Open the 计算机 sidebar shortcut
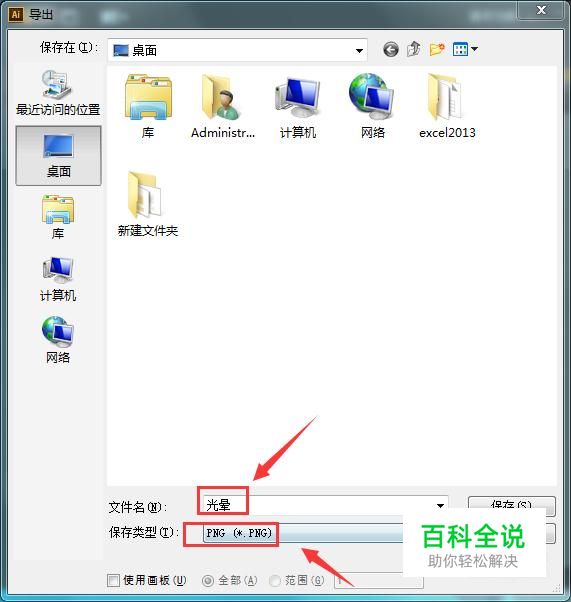Viewport: 571px width, 602px height. coord(58,279)
